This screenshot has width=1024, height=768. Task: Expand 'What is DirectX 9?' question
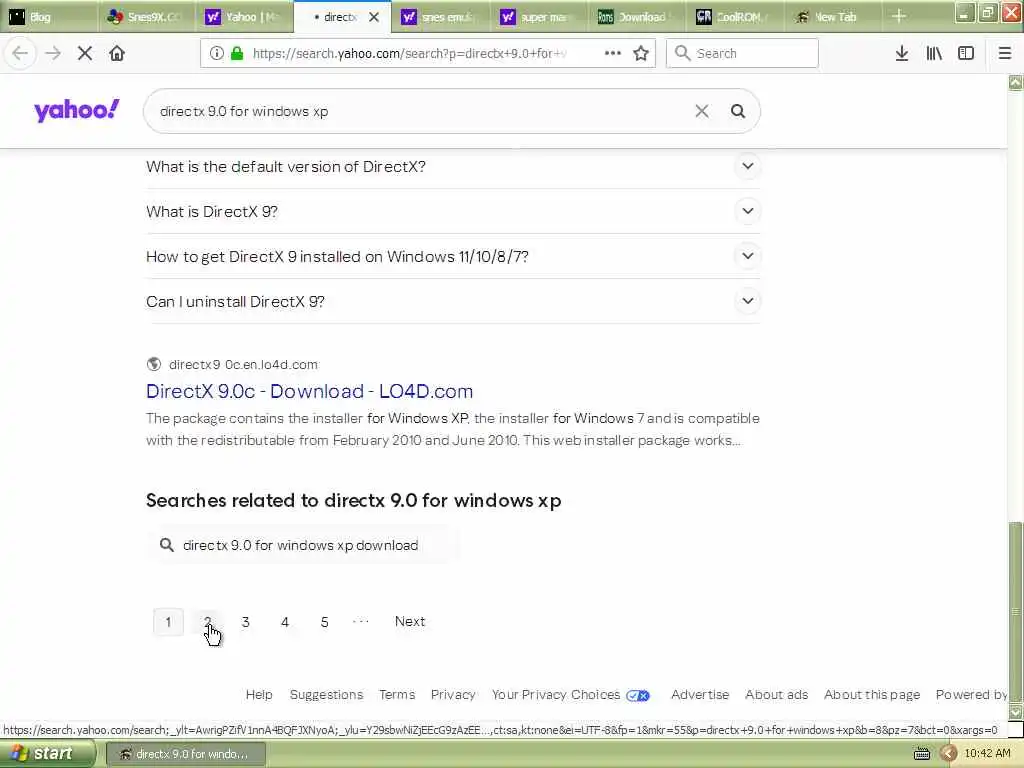click(748, 211)
